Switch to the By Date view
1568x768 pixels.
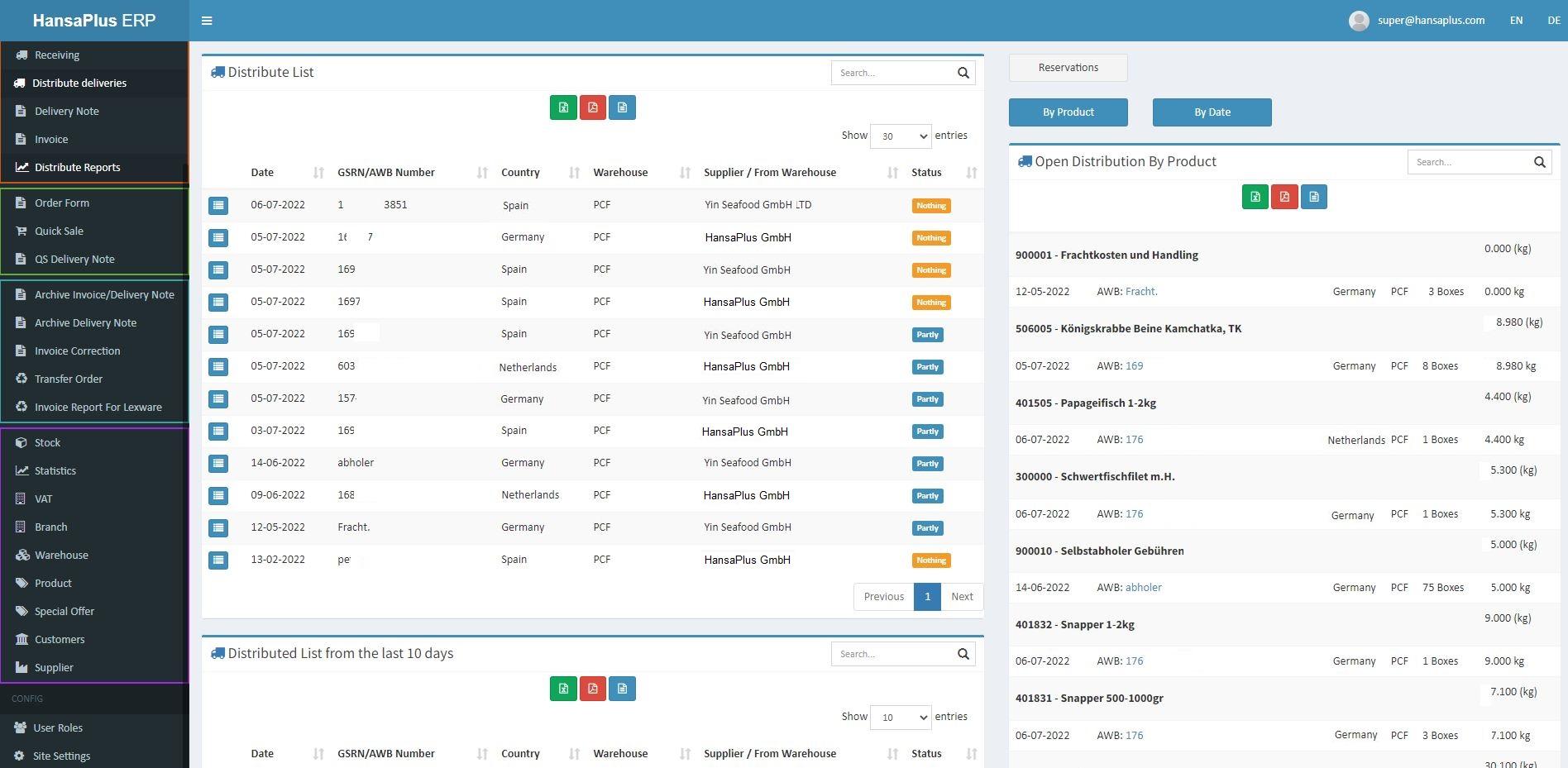click(1212, 112)
